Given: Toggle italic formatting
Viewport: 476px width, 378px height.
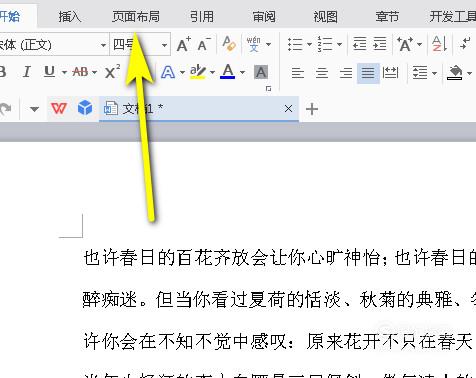Looking at the screenshot, I should click(x=27, y=72).
